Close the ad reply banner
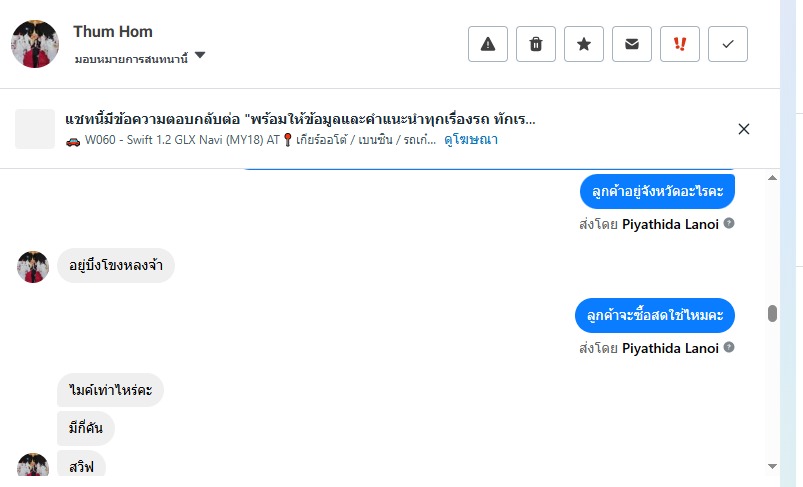This screenshot has height=487, width=803. (x=744, y=129)
